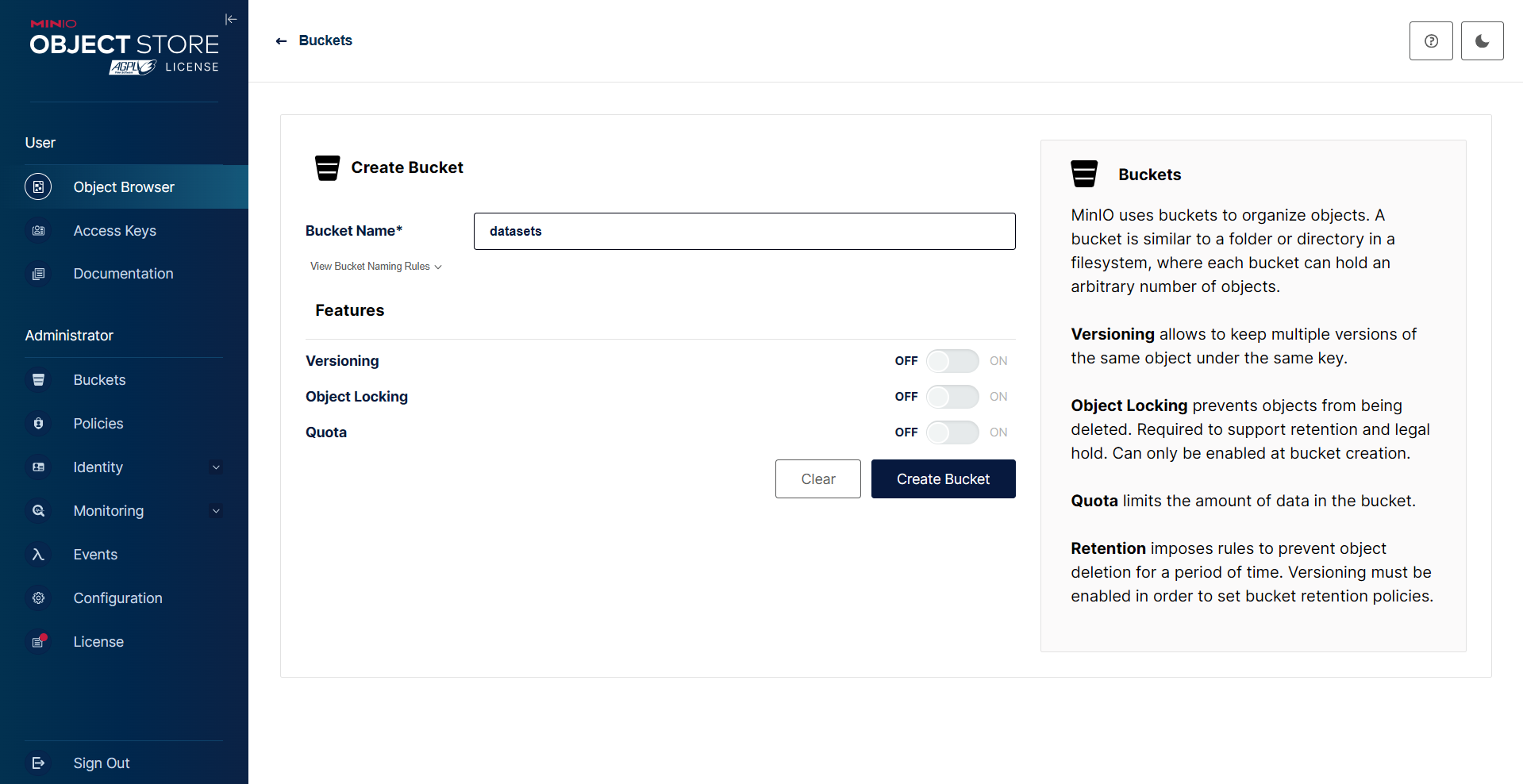The width and height of the screenshot is (1523, 784).
Task: Click the Object Browser sidebar icon
Action: [x=38, y=187]
